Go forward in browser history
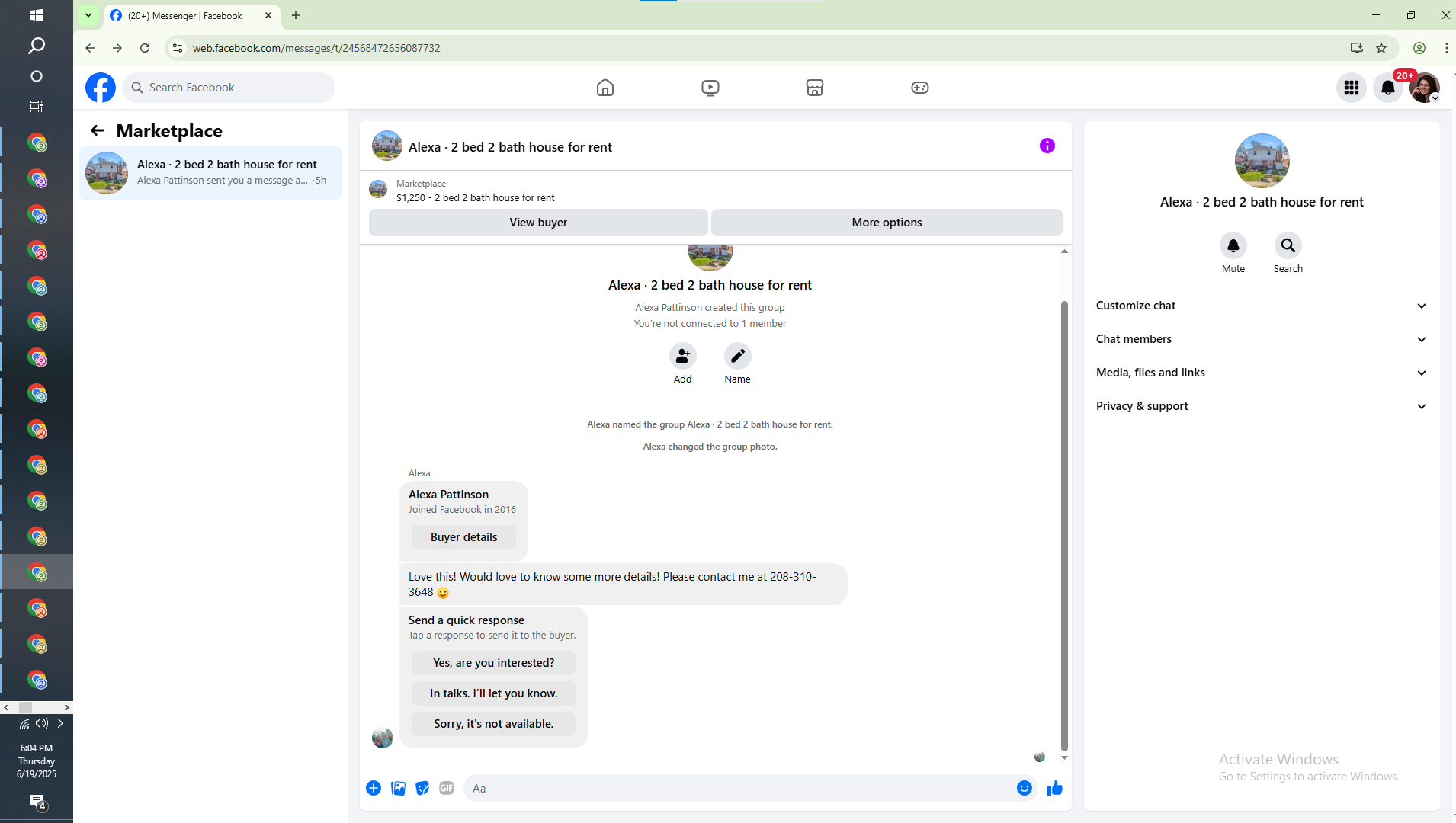 coord(117,48)
